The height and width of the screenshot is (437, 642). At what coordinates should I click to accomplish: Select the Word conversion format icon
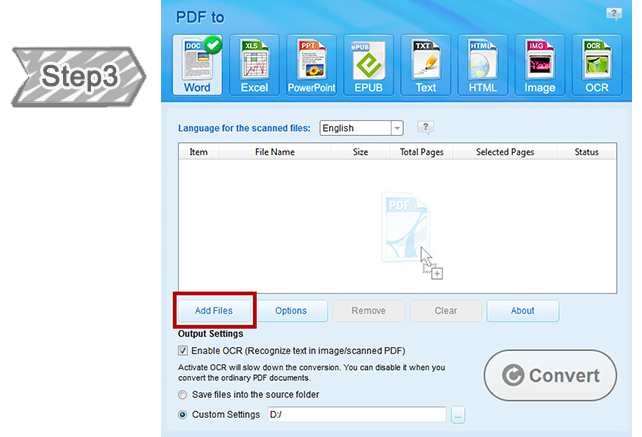(198, 66)
